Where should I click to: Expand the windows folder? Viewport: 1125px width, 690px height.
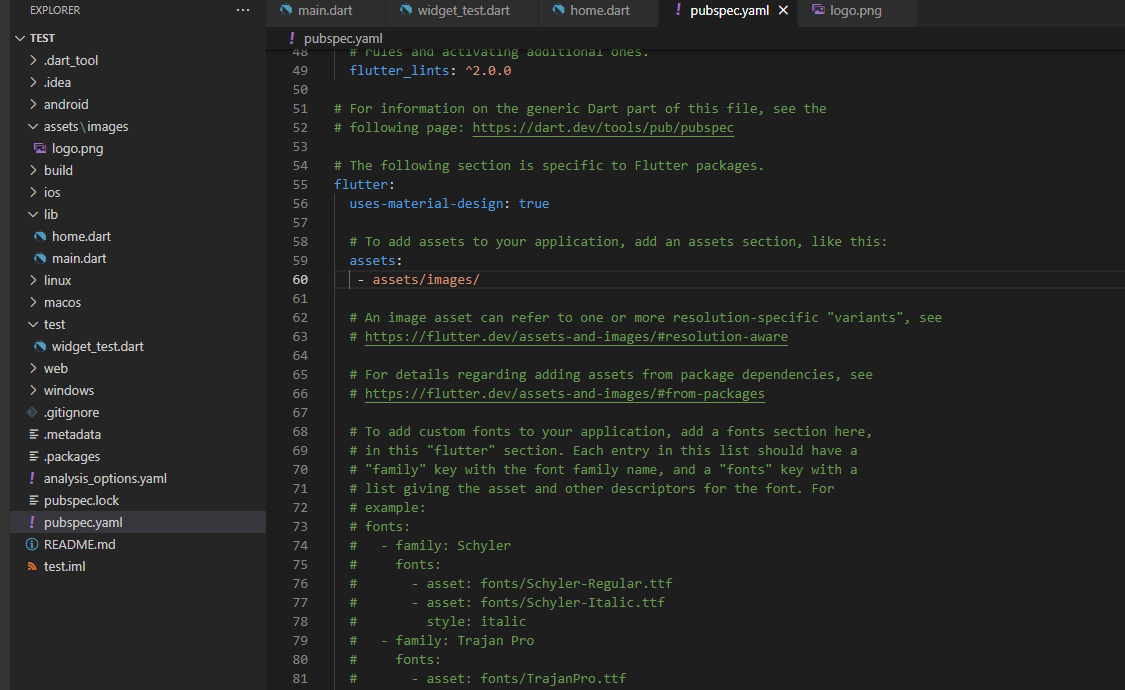[33, 390]
